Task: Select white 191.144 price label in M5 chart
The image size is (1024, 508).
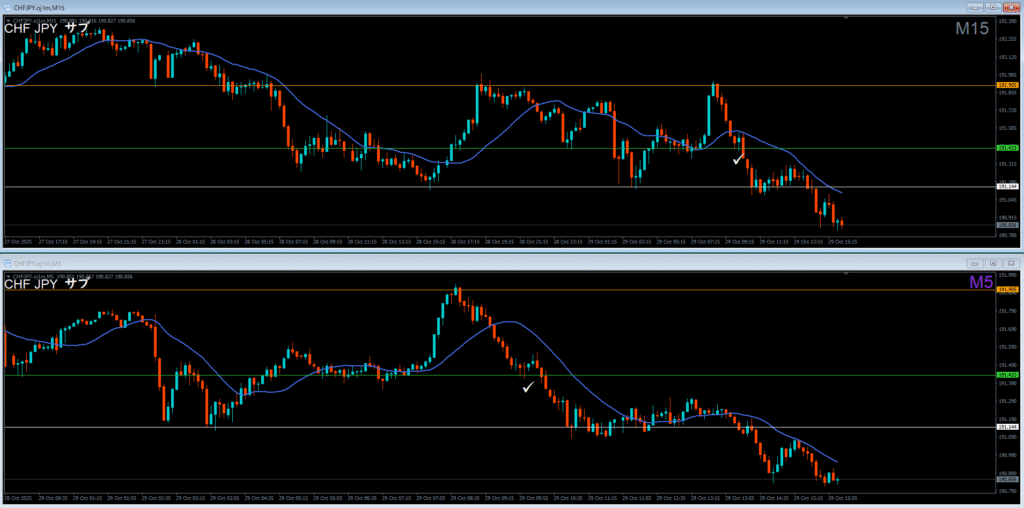Action: 1007,427
